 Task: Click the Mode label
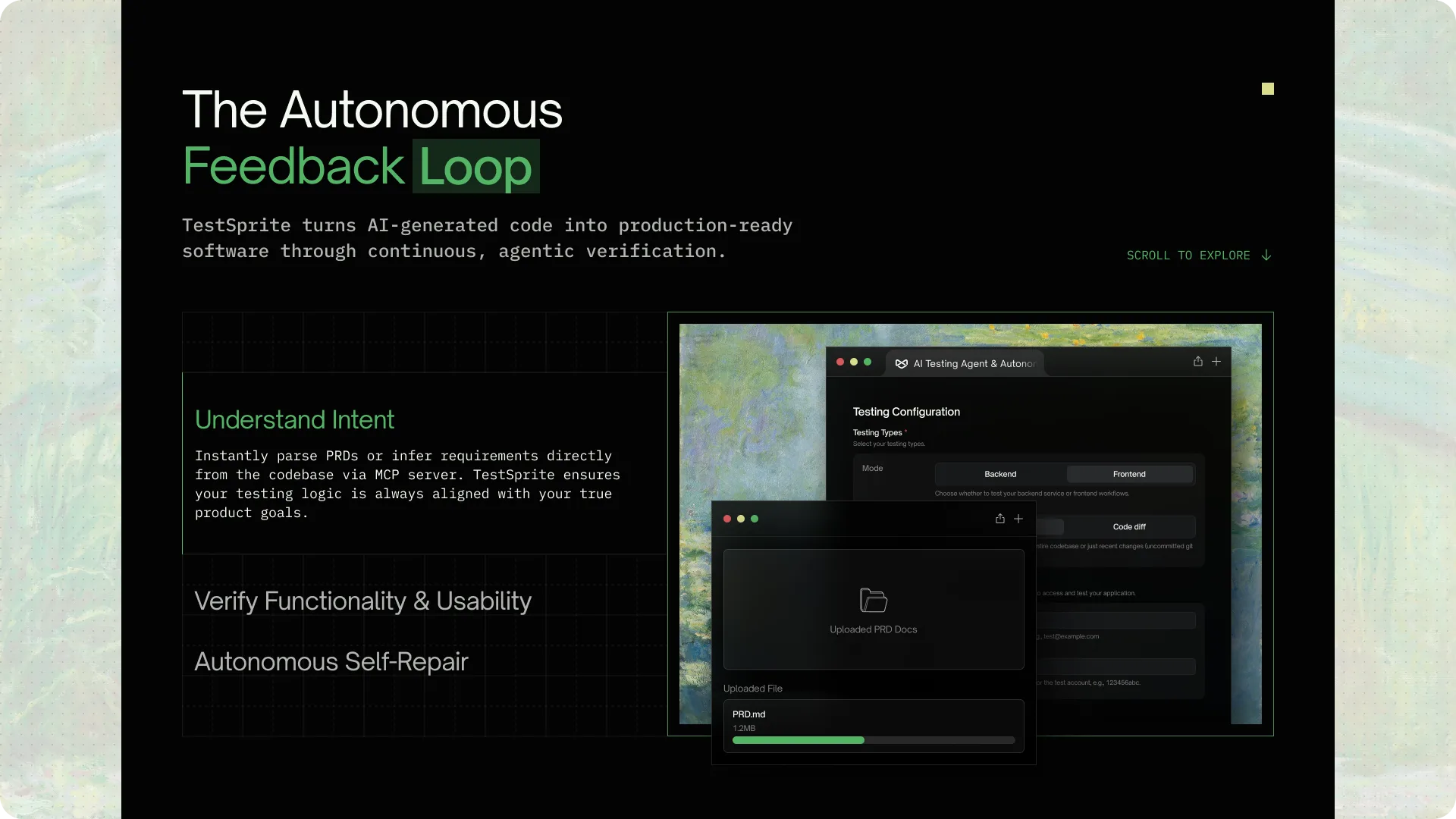pyautogui.click(x=872, y=468)
